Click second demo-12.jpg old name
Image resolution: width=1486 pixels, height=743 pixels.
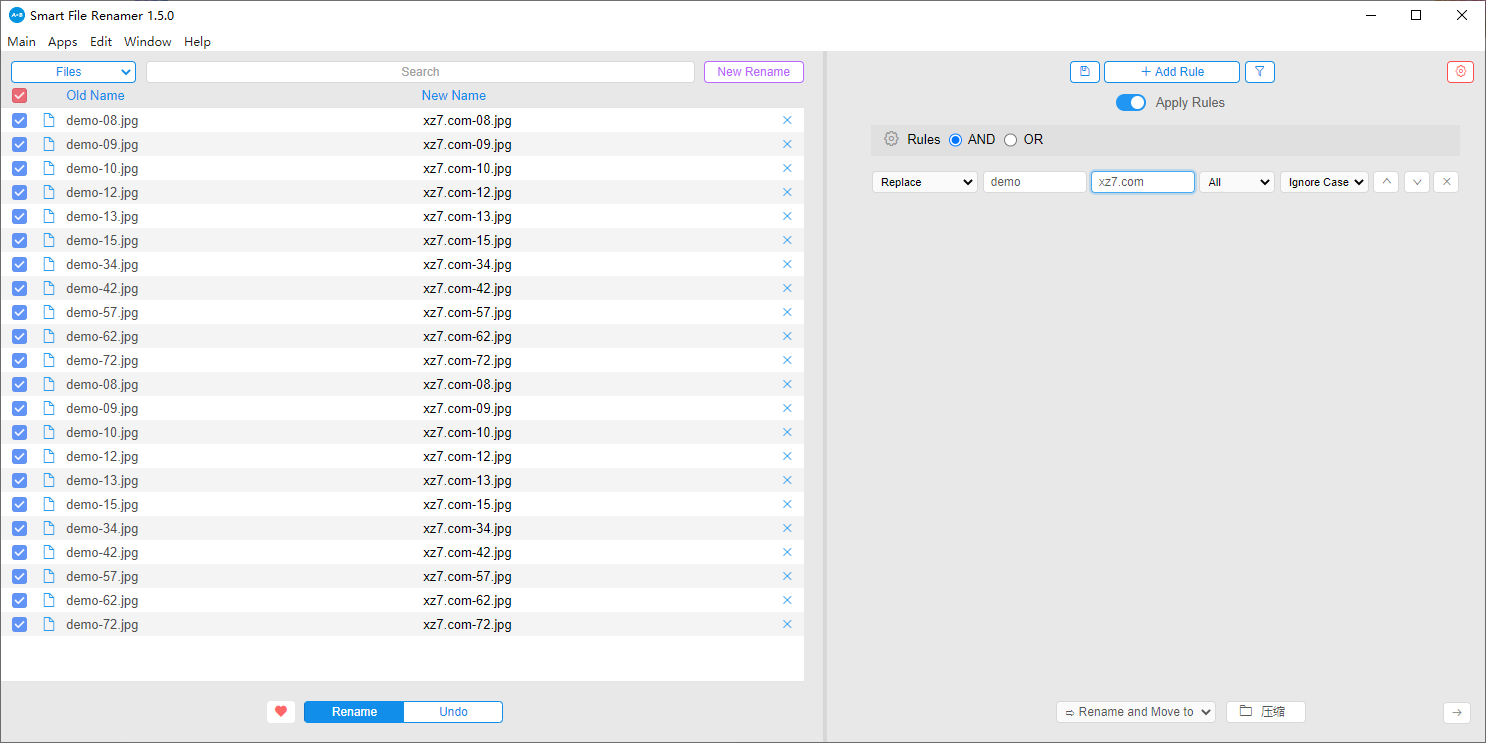[102, 456]
